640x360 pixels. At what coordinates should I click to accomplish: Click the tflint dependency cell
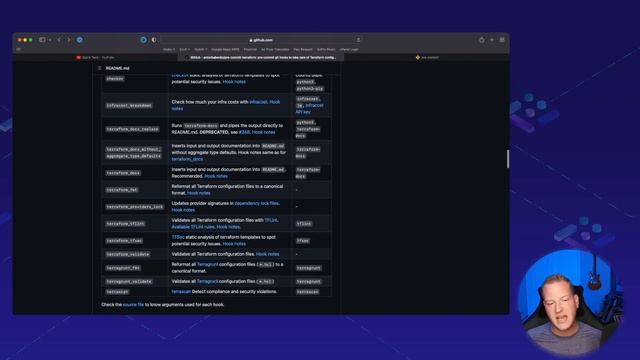[x=304, y=224]
